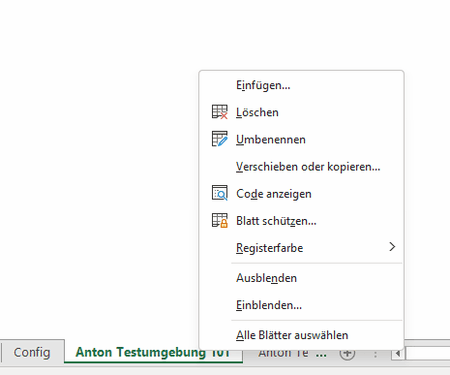The height and width of the screenshot is (375, 450).
Task: Select Einblenden... from the context menu
Action: click(x=301, y=305)
